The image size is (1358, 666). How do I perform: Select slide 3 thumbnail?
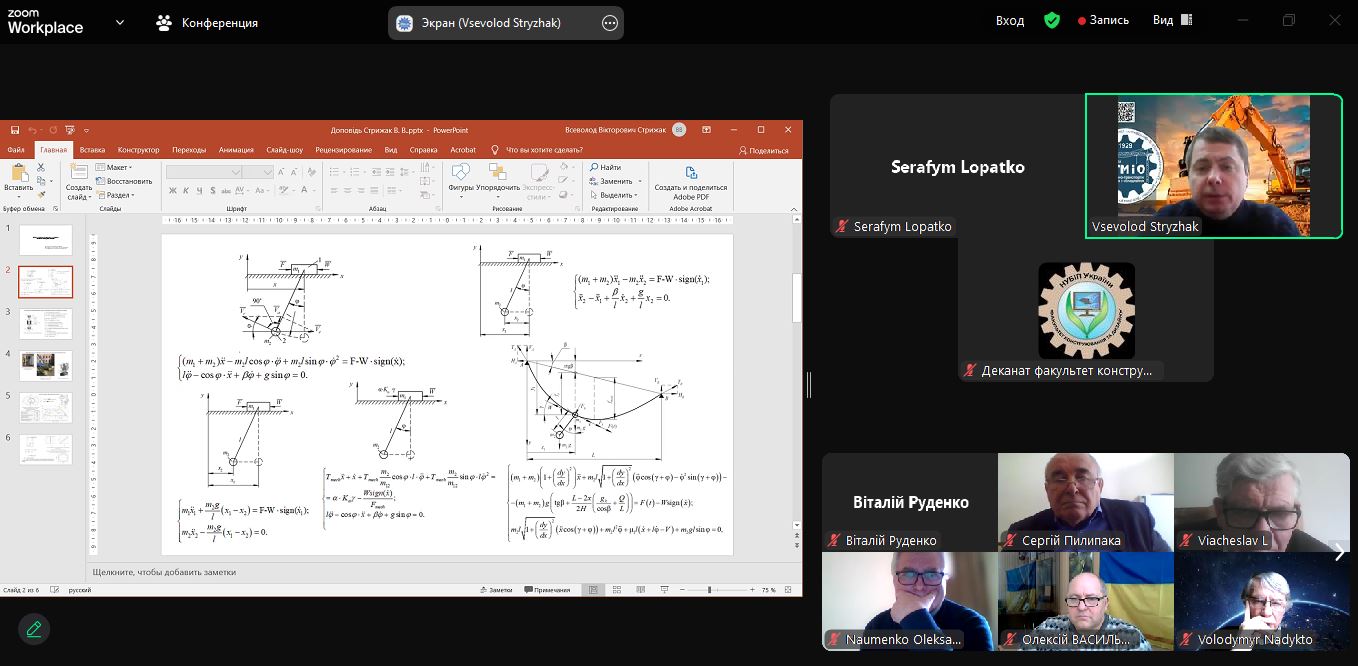point(46,324)
